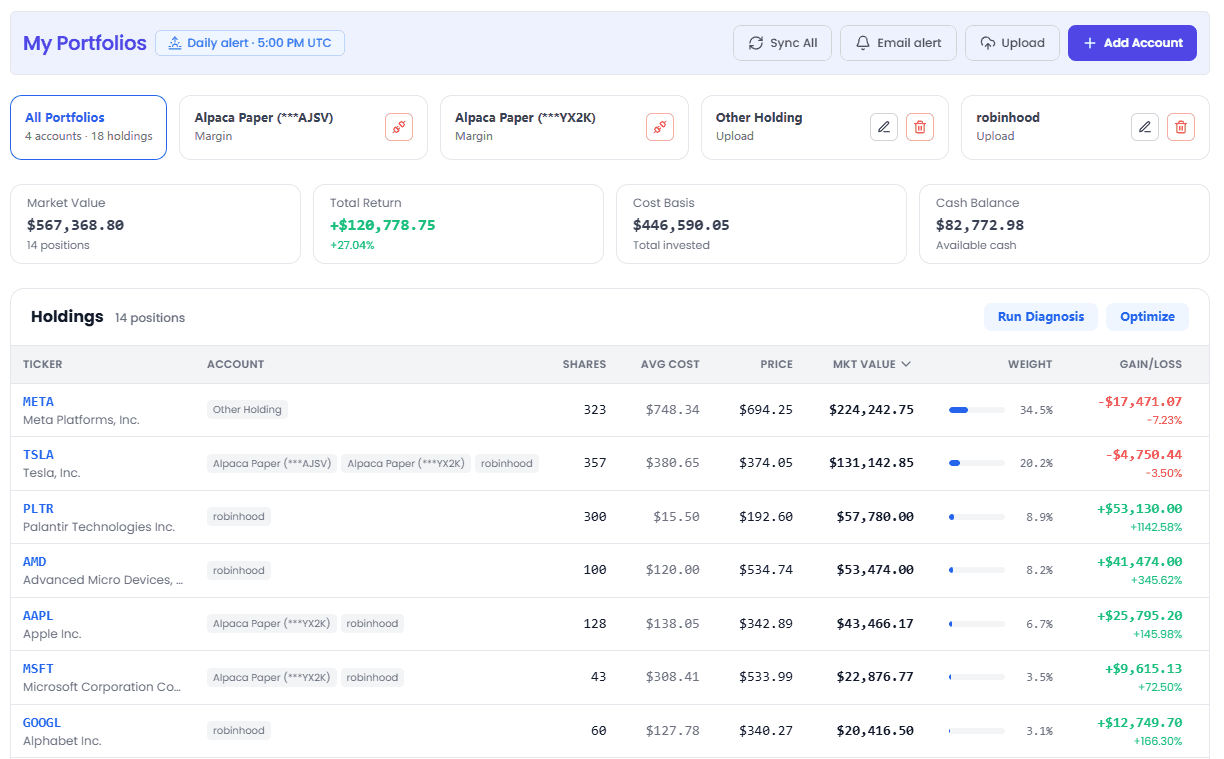This screenshot has height=759, width=1224.
Task: Open the TSLA ticker link
Action: (x=38, y=455)
